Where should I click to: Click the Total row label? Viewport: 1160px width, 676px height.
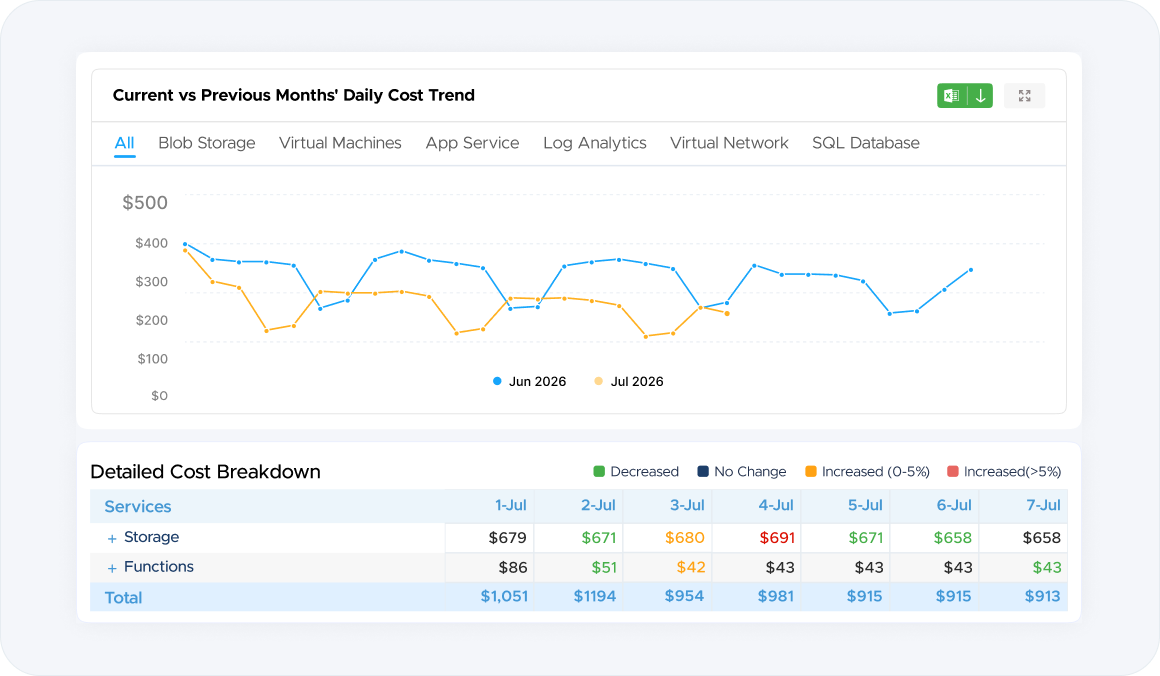click(x=123, y=598)
